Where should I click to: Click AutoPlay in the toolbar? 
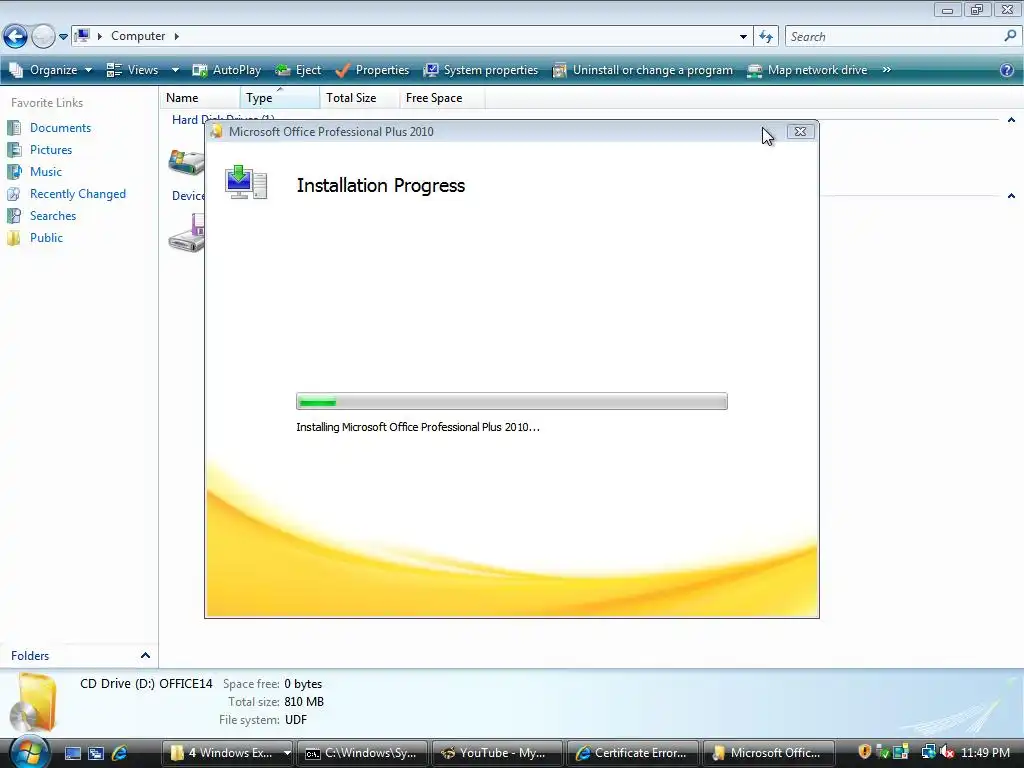point(227,70)
